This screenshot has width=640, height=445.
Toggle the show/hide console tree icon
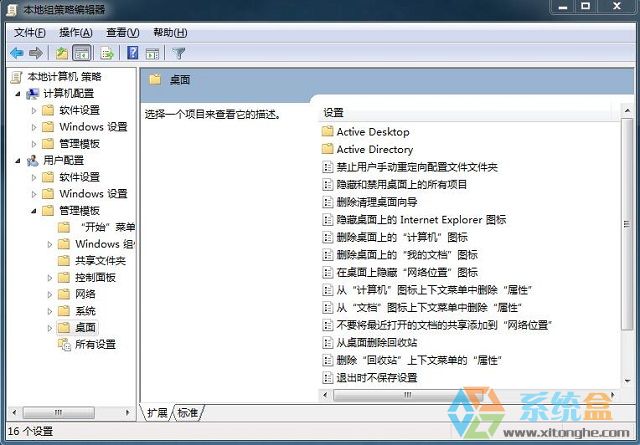pos(81,53)
